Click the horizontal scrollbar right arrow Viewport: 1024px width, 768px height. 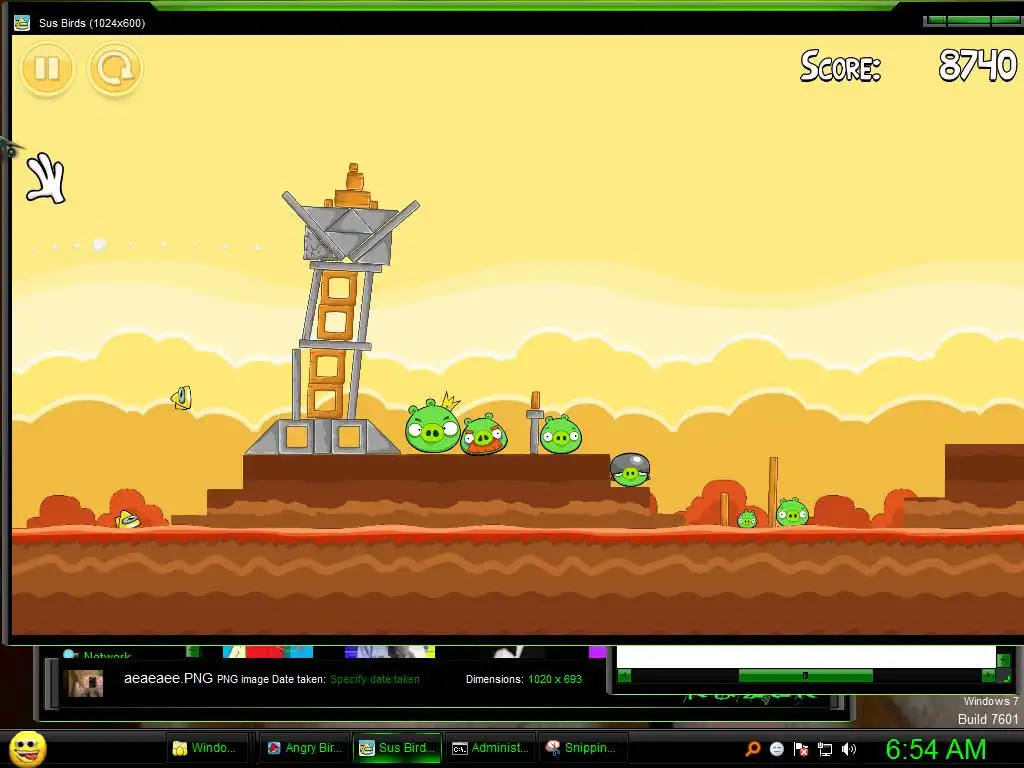[x=988, y=676]
